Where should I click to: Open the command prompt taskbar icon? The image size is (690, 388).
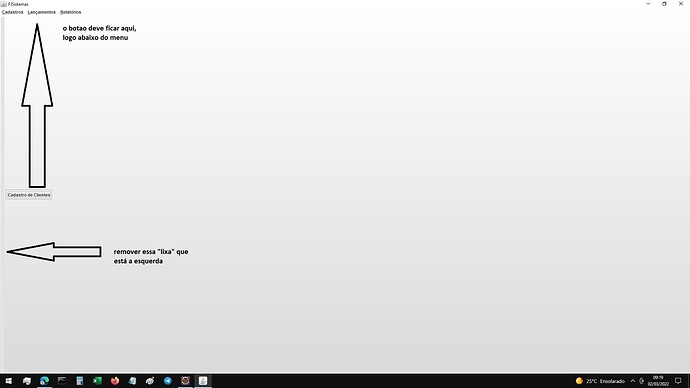coord(62,381)
